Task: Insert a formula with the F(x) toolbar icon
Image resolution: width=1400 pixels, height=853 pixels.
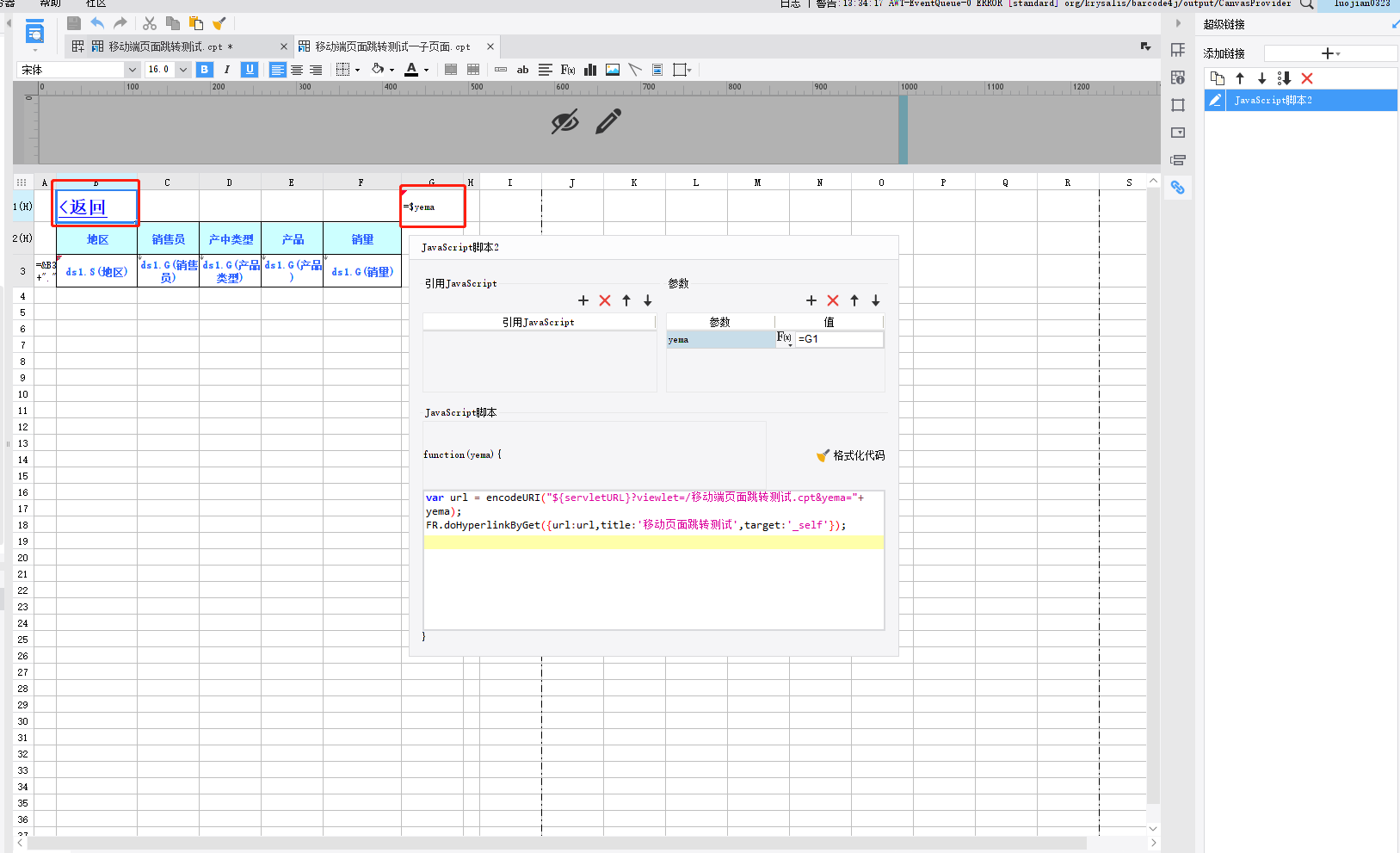Action: tap(568, 70)
